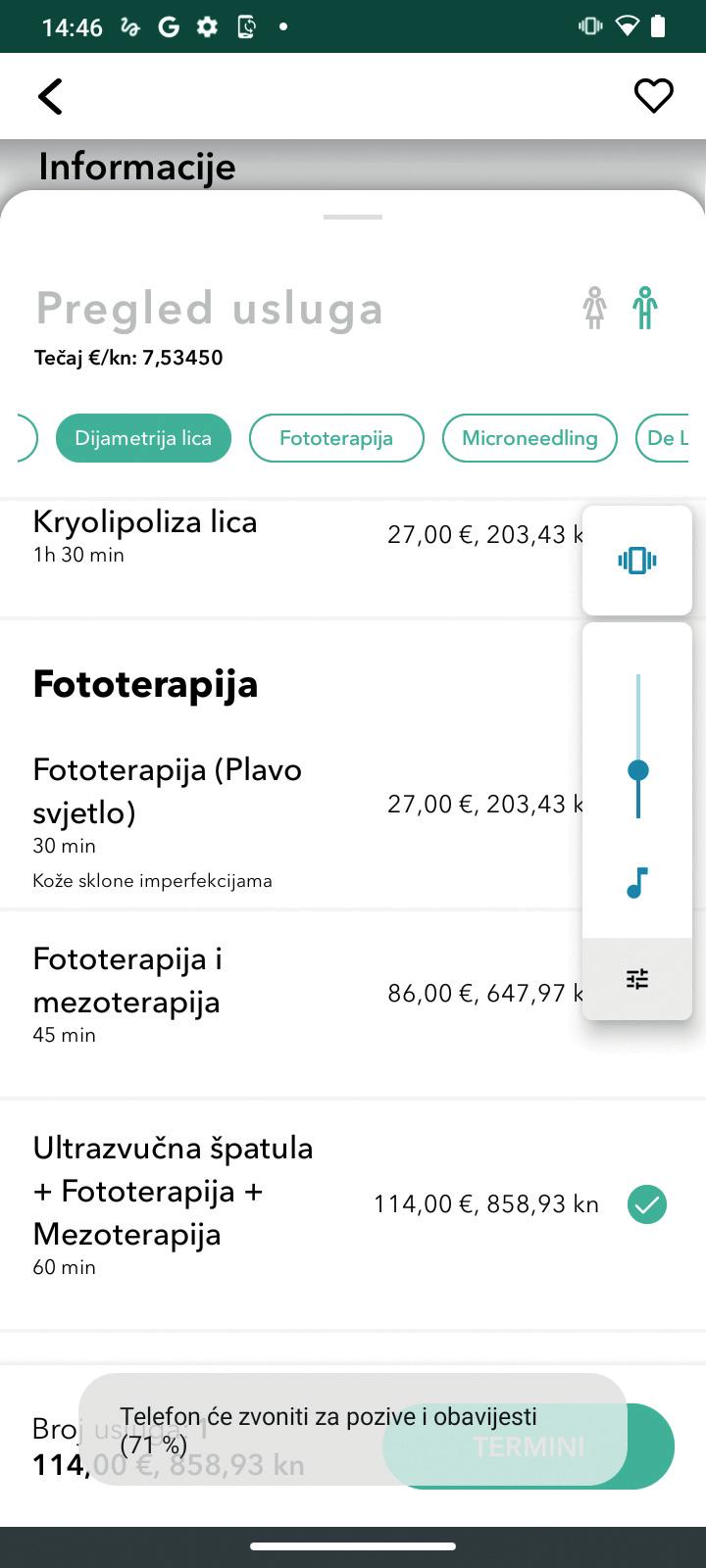Screen dimensions: 706x1568
Task: Switch to the Fototerapija tab
Action: point(336,438)
